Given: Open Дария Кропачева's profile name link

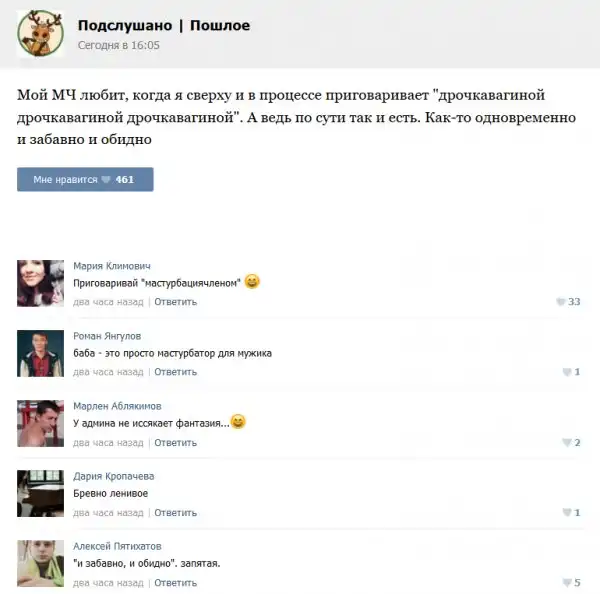Looking at the screenshot, I should (x=114, y=476).
